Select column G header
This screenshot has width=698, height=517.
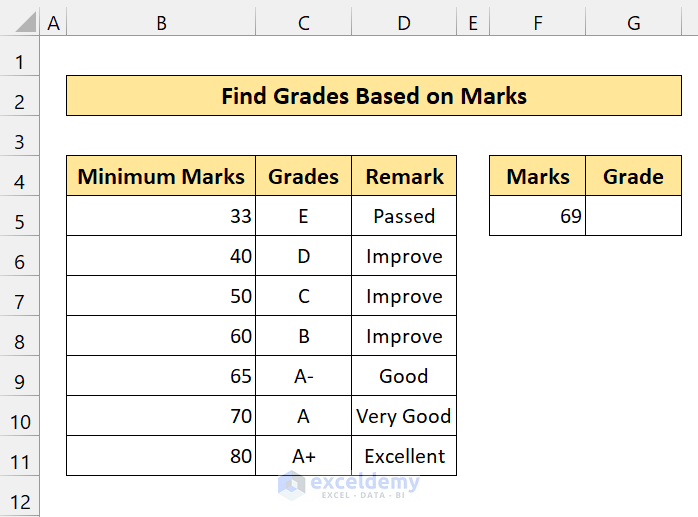pos(633,22)
